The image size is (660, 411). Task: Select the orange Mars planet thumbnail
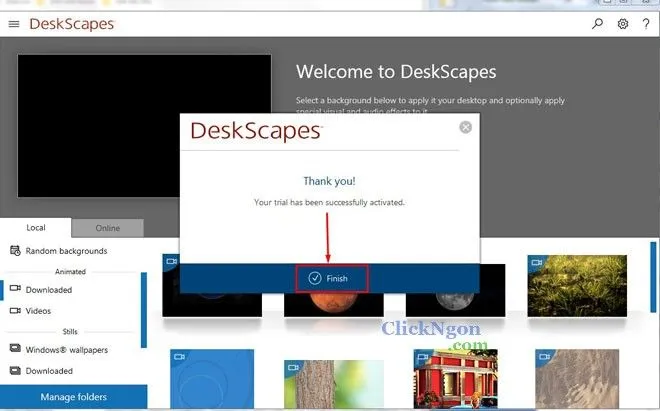coord(334,304)
